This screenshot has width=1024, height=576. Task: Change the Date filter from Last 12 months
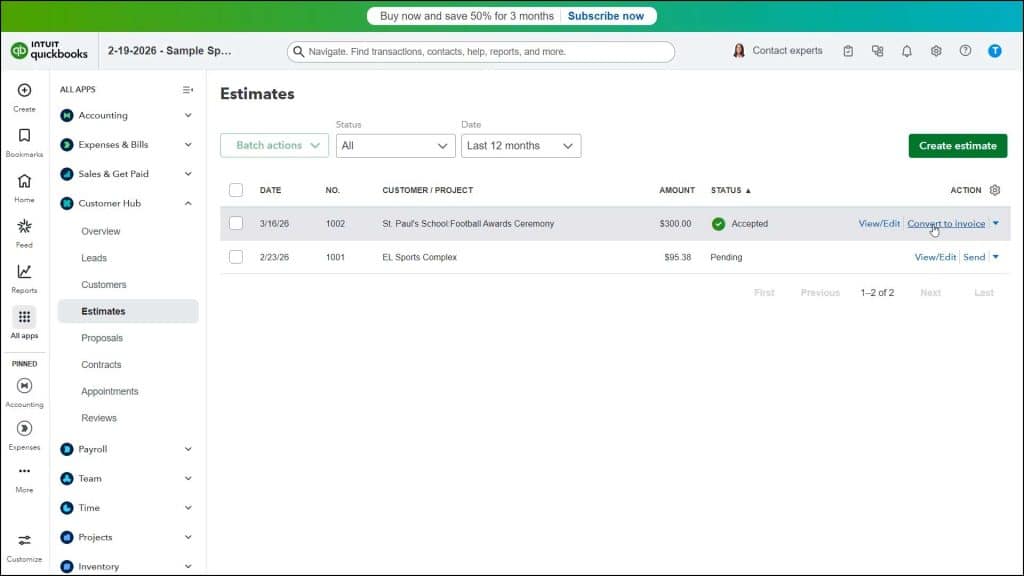pos(522,145)
